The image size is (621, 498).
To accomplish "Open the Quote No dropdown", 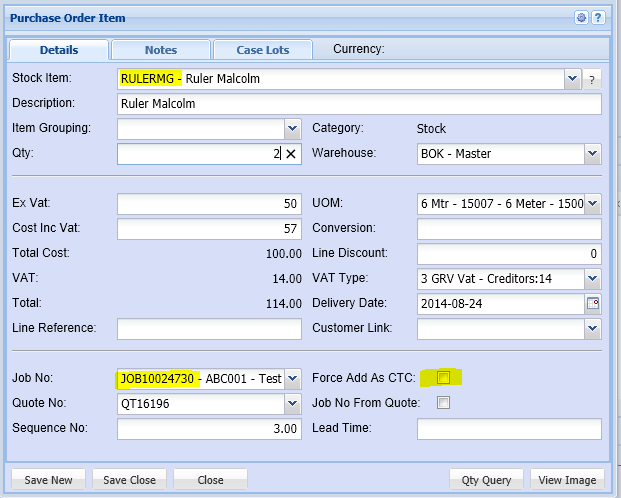I will [292, 404].
